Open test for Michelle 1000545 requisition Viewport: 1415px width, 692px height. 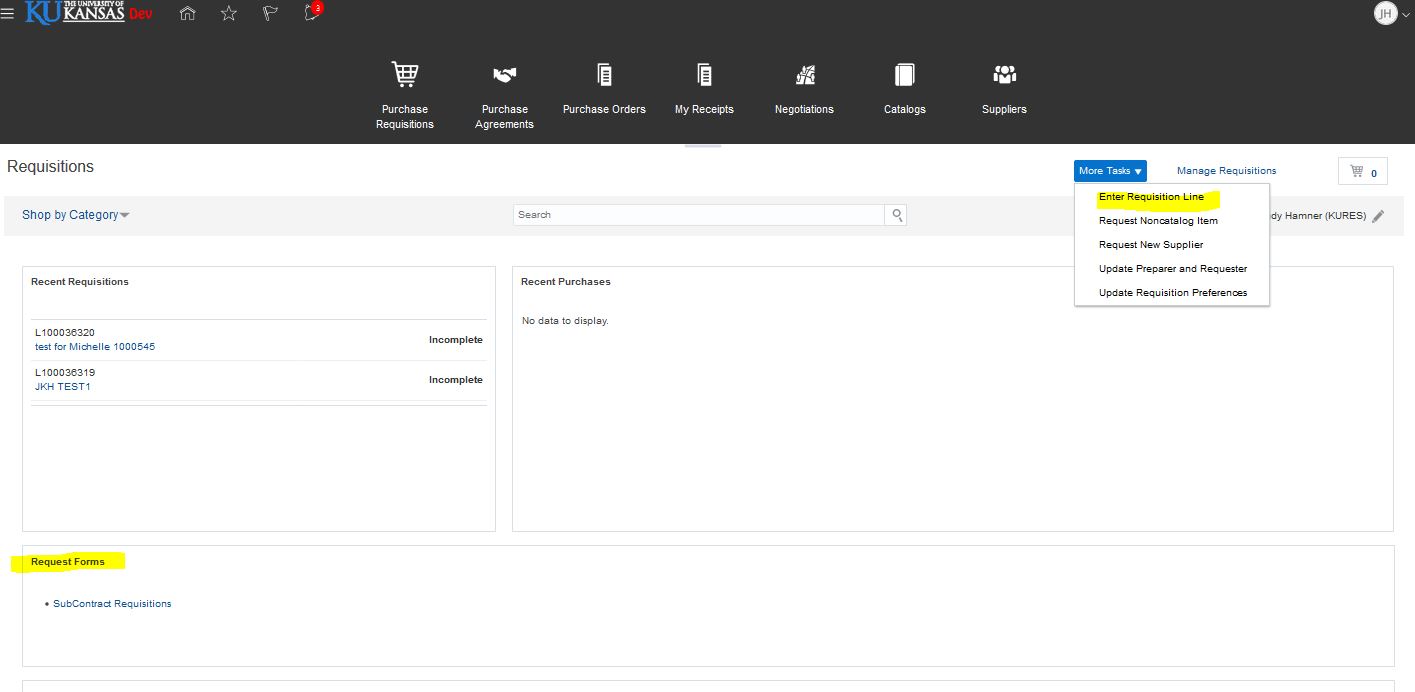click(x=95, y=347)
